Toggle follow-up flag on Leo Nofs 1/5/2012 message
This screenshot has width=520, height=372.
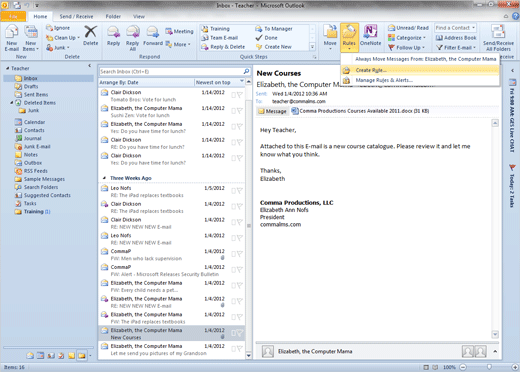point(239,191)
